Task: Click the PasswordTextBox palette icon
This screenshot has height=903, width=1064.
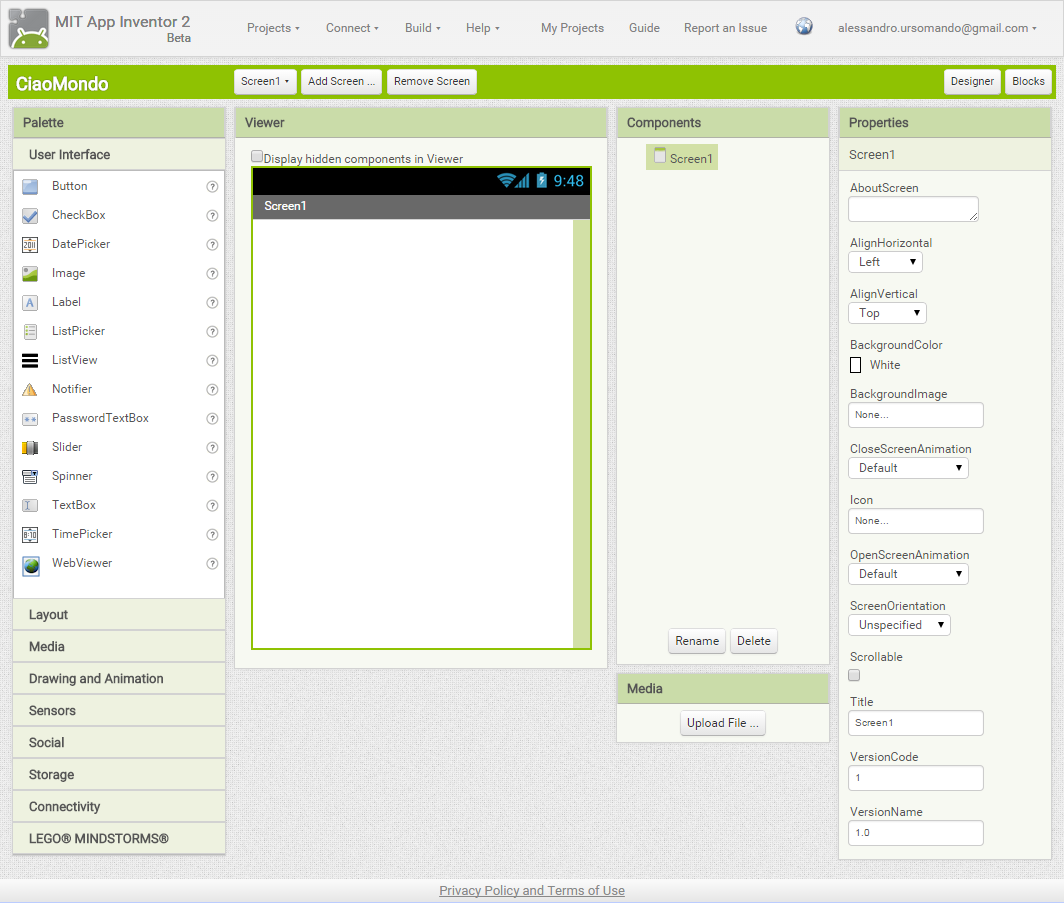Action: (x=30, y=419)
